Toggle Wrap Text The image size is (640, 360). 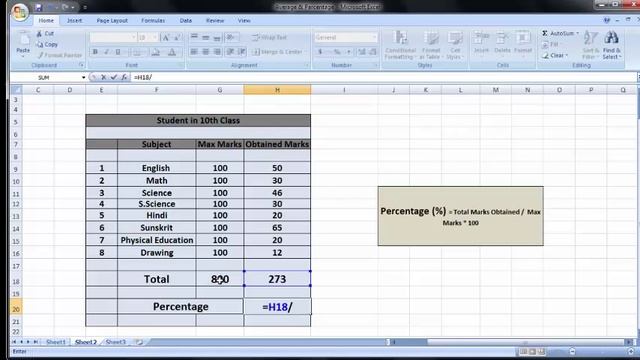pos(269,38)
